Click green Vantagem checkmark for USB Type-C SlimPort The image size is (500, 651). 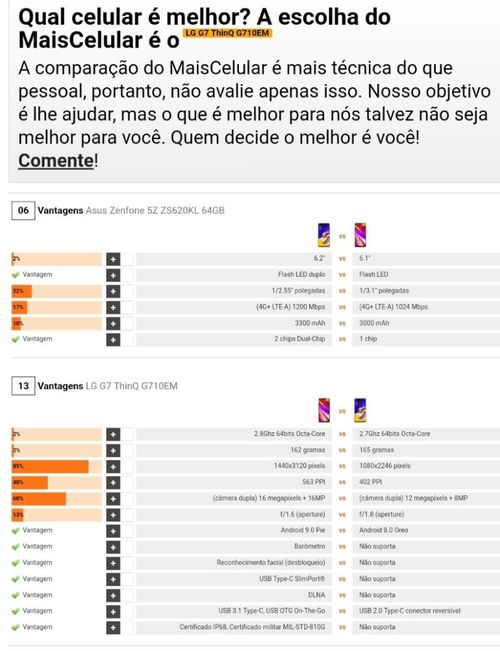15,579
